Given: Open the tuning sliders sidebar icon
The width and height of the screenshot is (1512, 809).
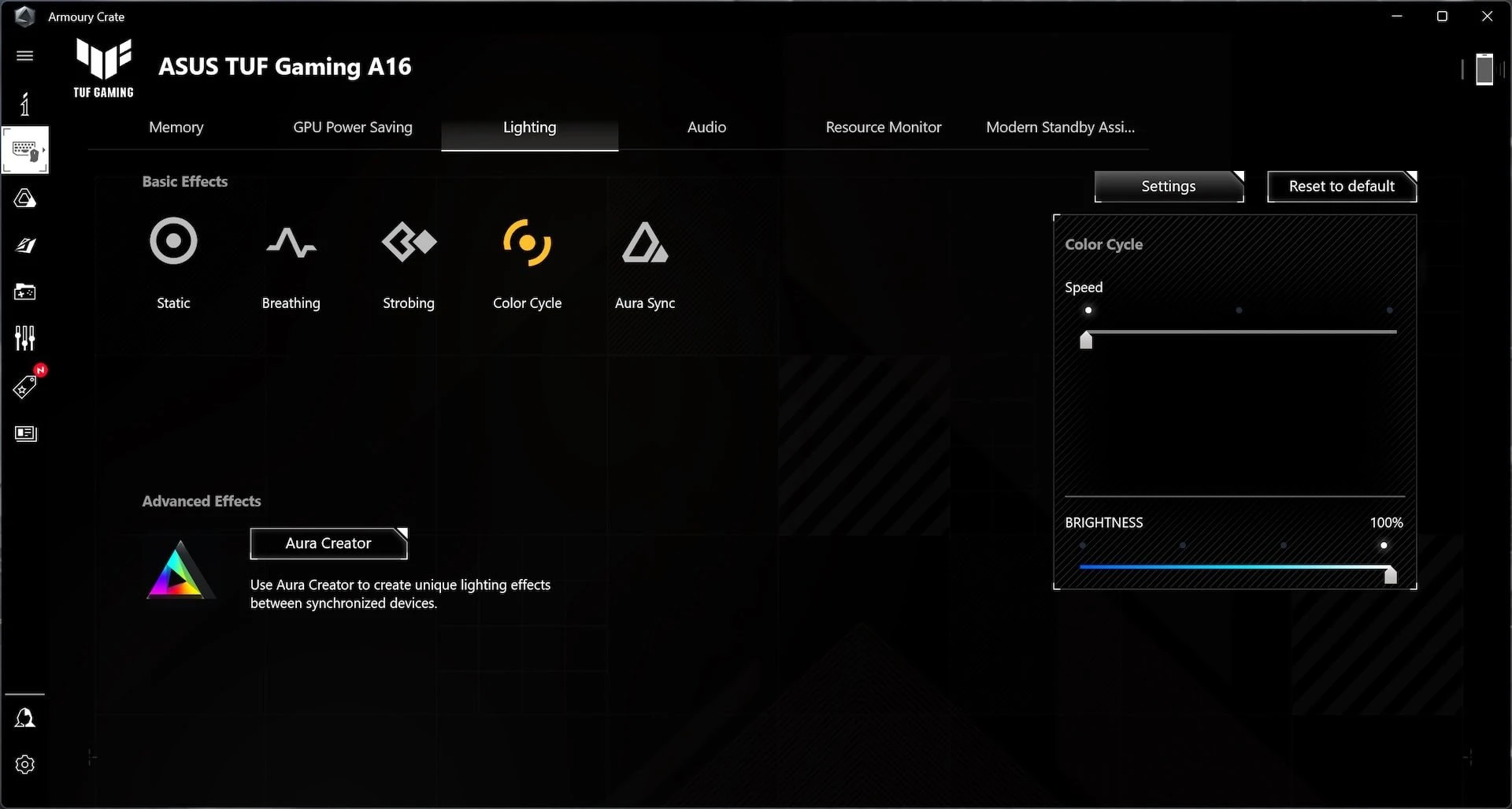Looking at the screenshot, I should click(x=24, y=338).
